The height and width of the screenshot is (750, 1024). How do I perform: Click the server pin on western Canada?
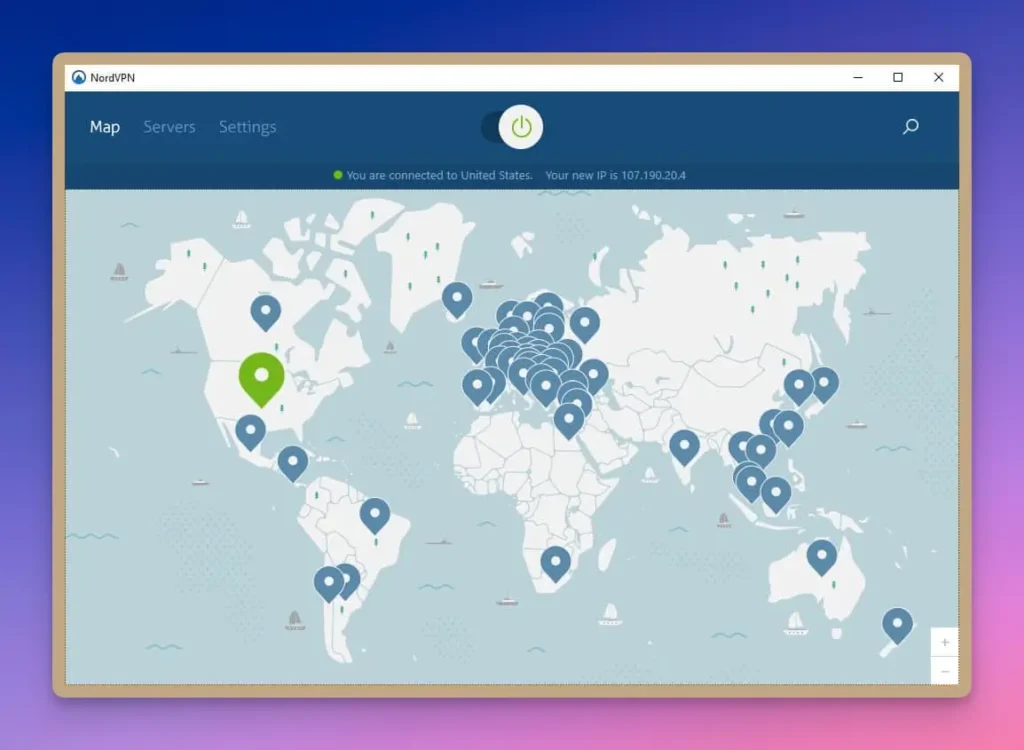pos(266,311)
